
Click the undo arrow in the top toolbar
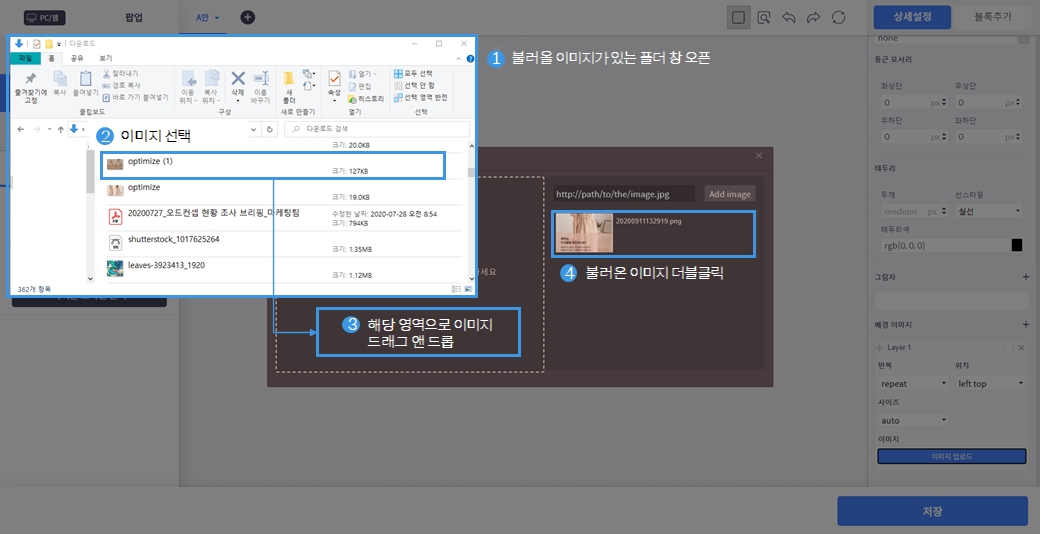(789, 18)
